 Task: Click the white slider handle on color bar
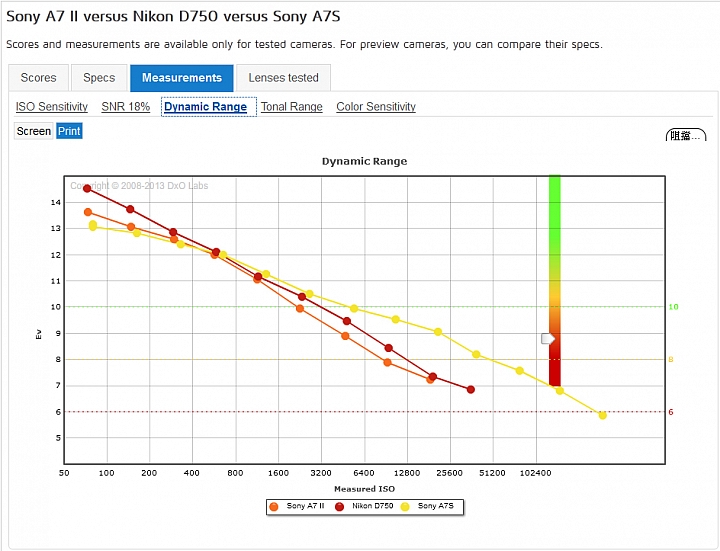548,339
